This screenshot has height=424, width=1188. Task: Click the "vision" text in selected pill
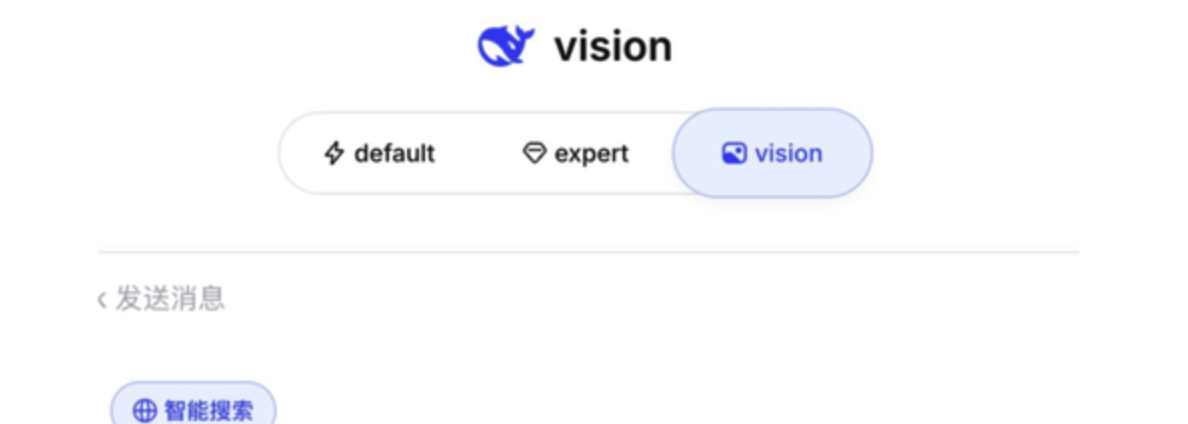click(x=788, y=154)
